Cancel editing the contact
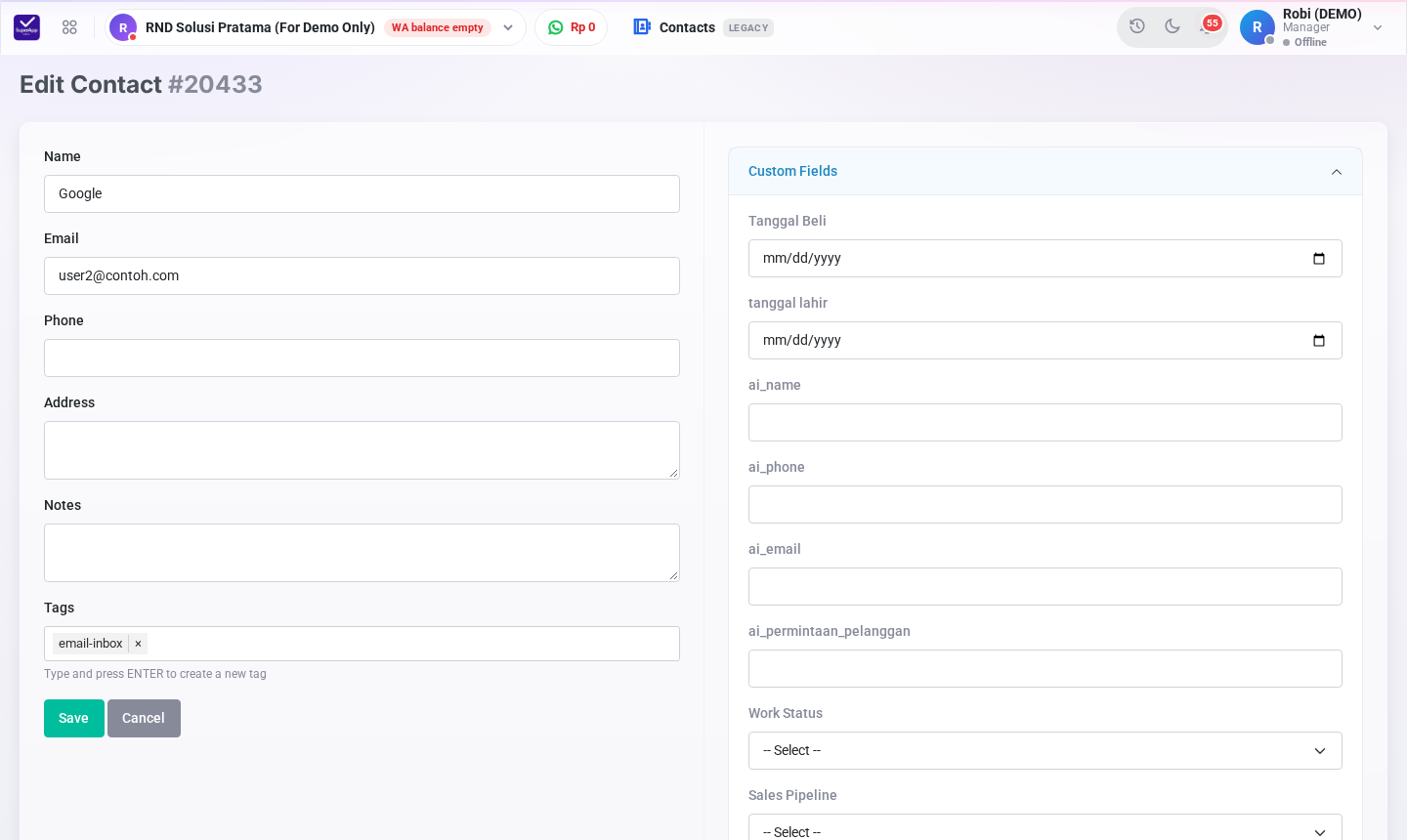The height and width of the screenshot is (840, 1407). click(x=144, y=719)
